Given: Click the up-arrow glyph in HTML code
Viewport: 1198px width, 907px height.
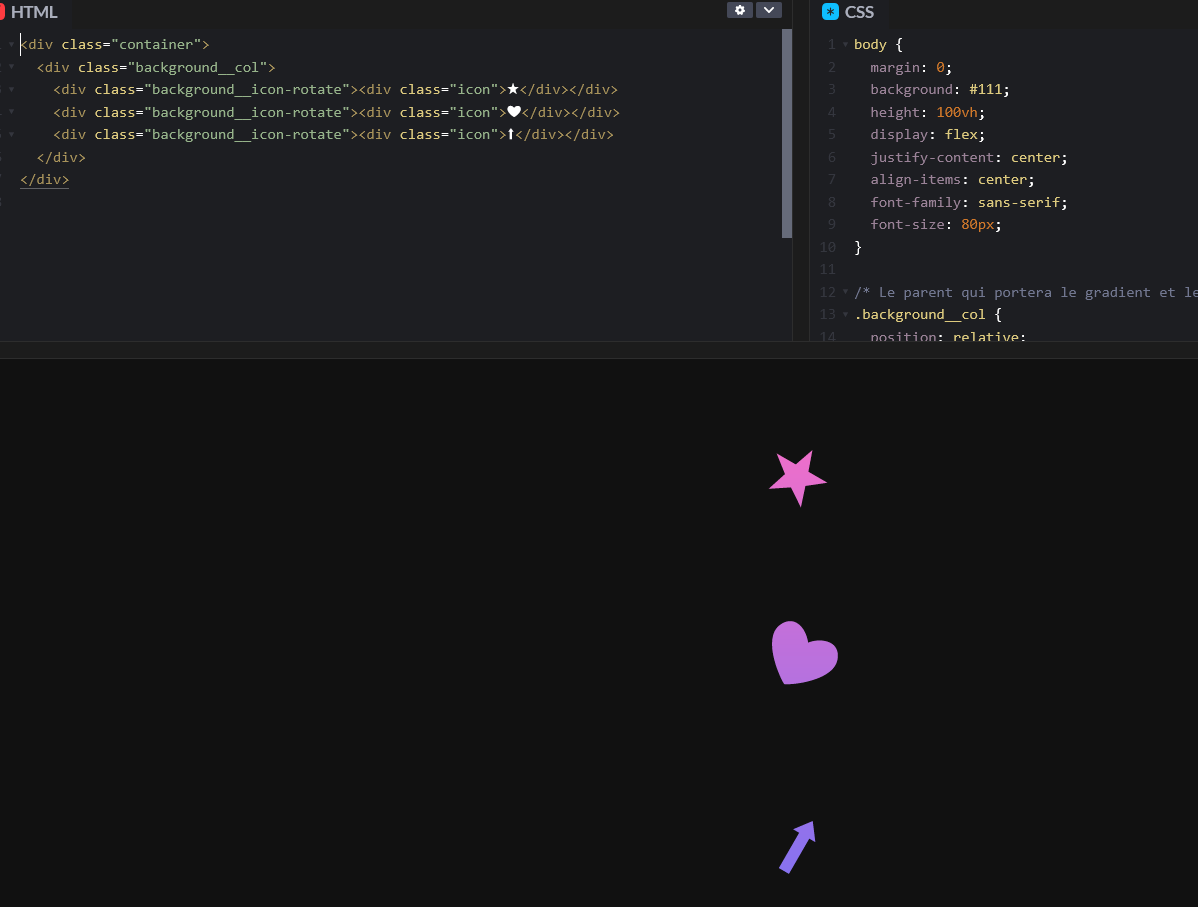Looking at the screenshot, I should 511,134.
